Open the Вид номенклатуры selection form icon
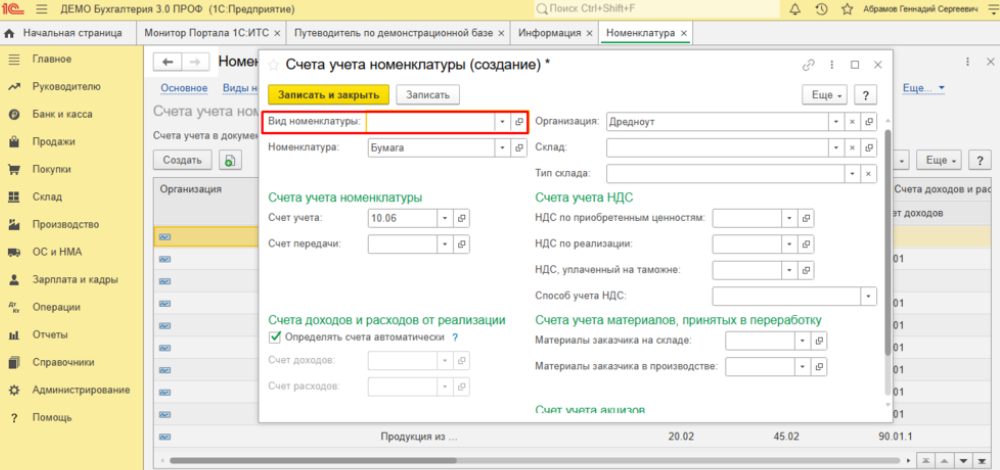 (x=519, y=121)
